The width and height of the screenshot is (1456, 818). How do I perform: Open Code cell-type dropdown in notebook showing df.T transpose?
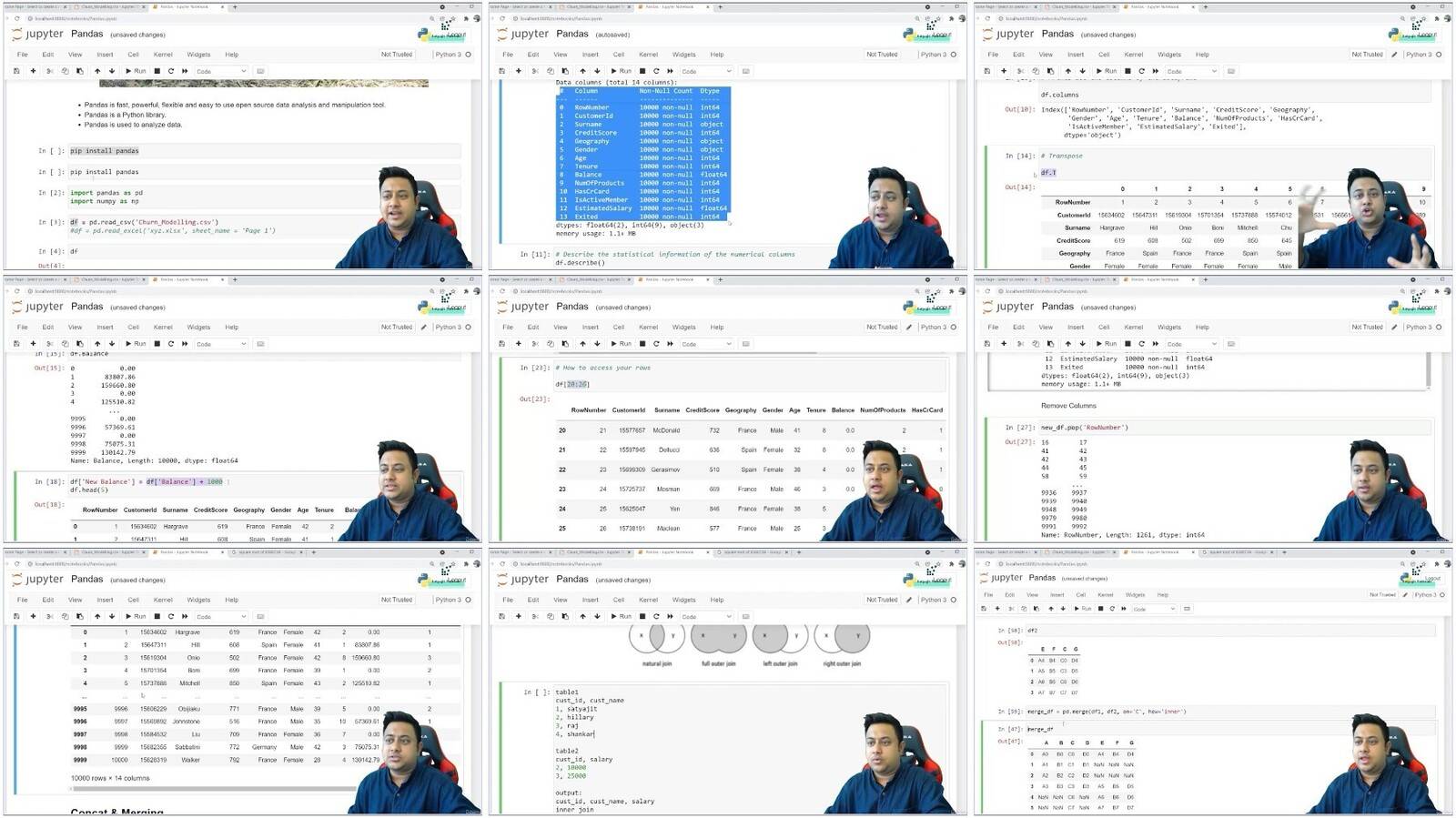pyautogui.click(x=1191, y=71)
